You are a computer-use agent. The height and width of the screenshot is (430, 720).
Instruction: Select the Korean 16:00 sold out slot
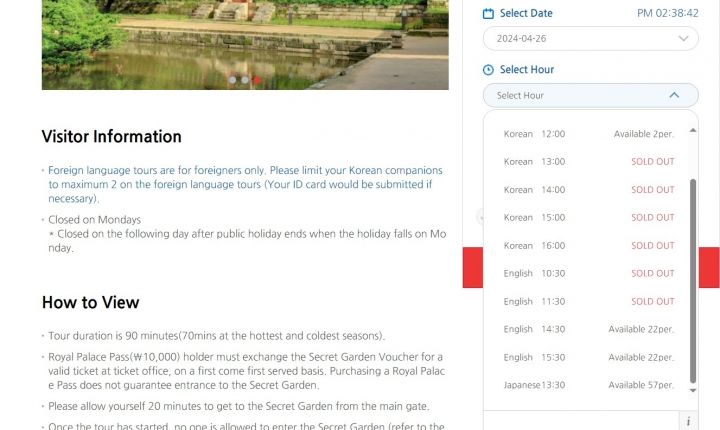pos(589,246)
